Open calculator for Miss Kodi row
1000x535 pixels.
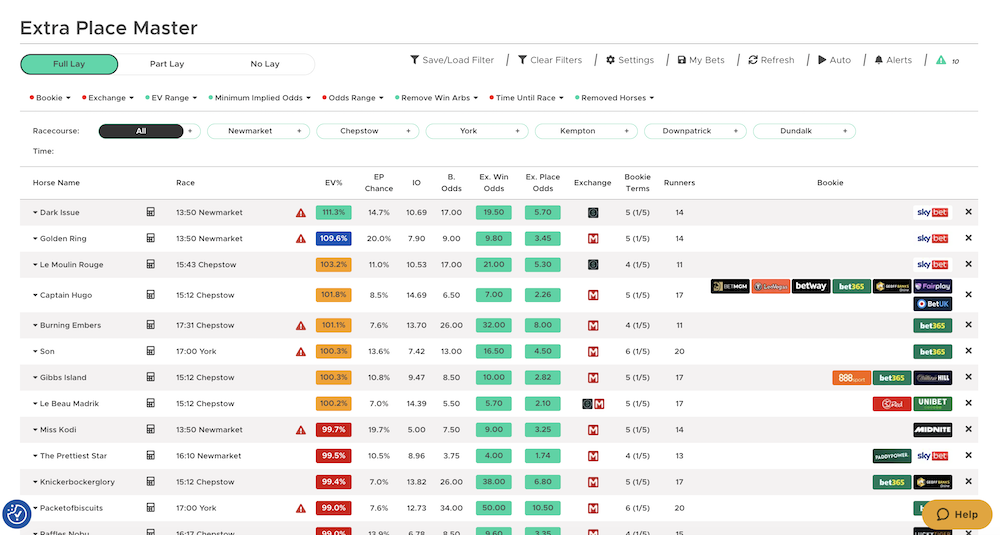click(151, 429)
